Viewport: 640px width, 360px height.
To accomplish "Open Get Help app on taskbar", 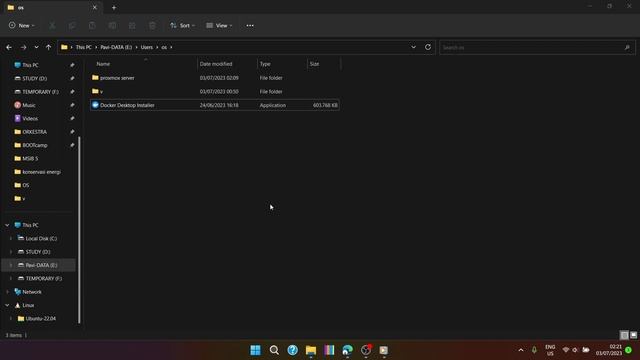I will [x=293, y=350].
